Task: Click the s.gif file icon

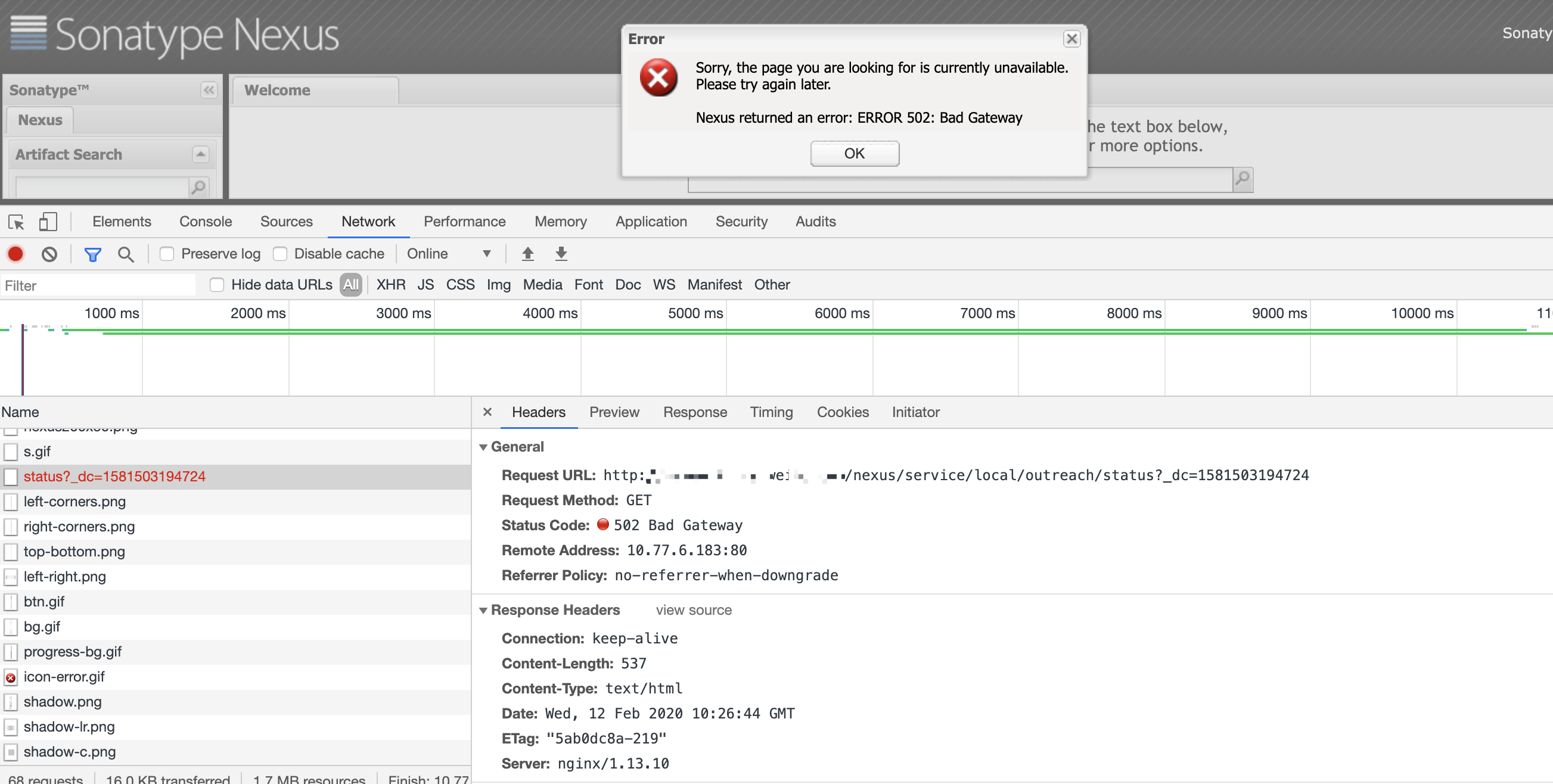Action: (x=10, y=452)
